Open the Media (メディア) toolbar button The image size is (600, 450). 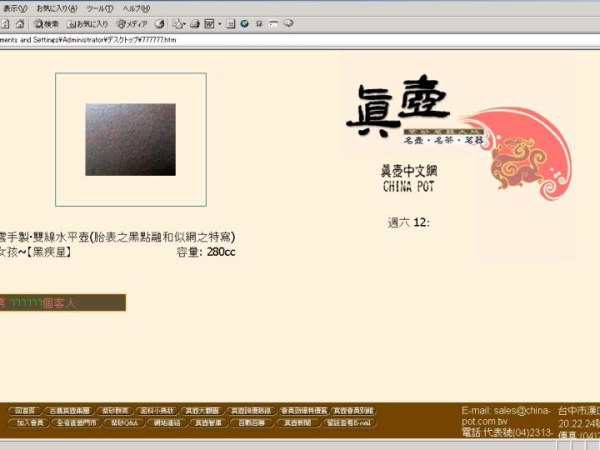(132, 22)
